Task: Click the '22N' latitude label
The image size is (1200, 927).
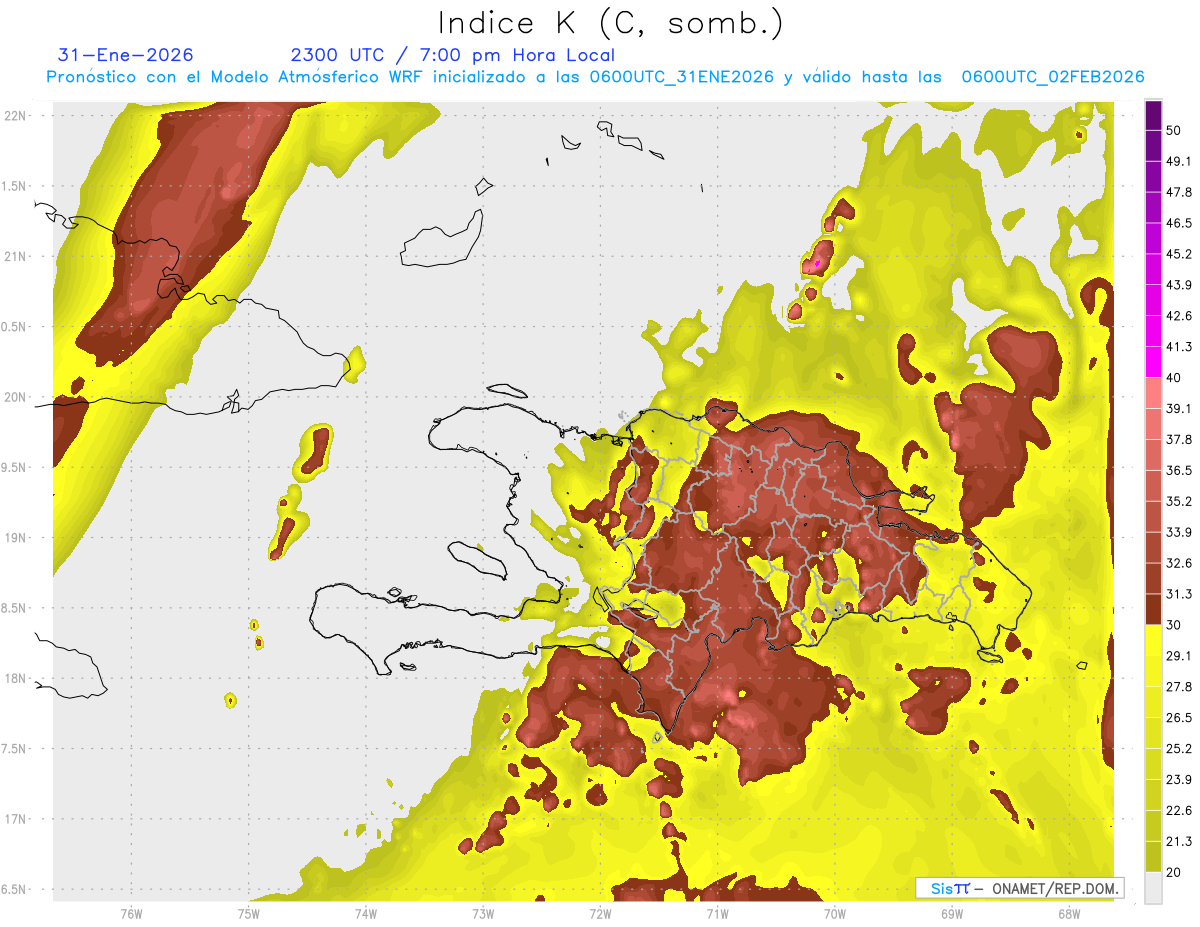Action: (x=17, y=115)
